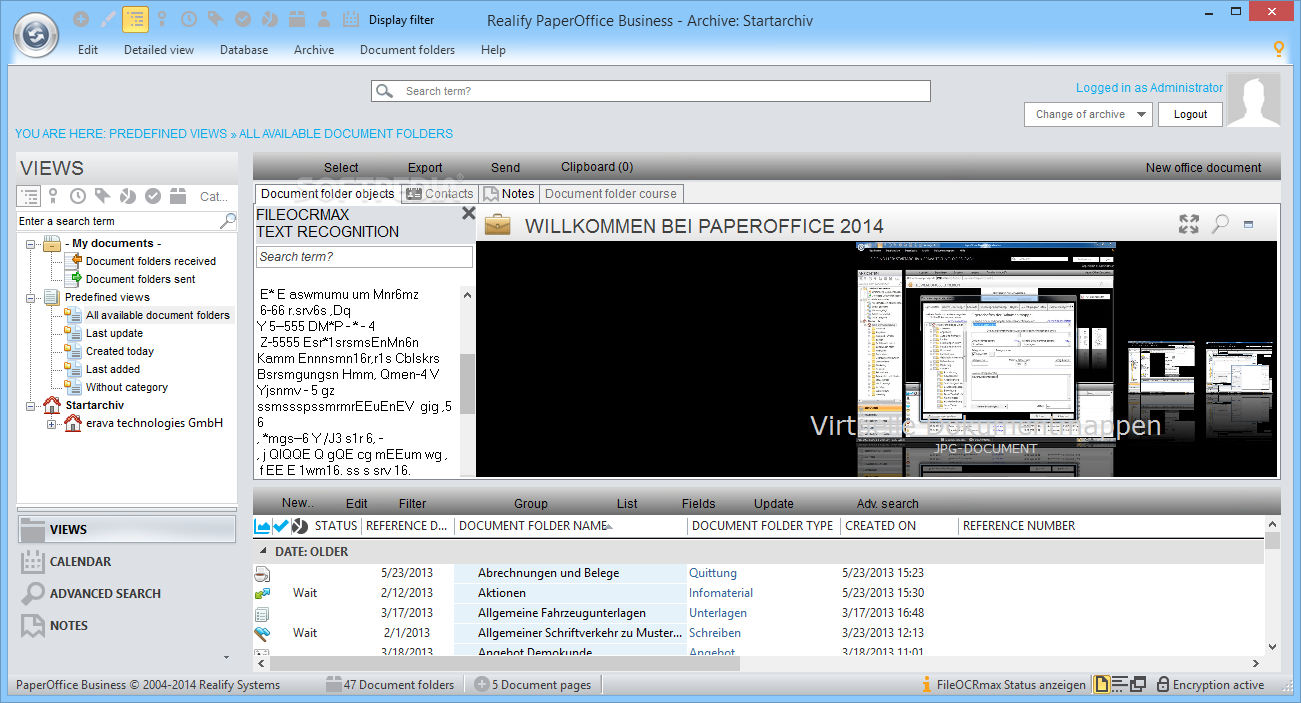Click the main Search term input field

click(651, 91)
